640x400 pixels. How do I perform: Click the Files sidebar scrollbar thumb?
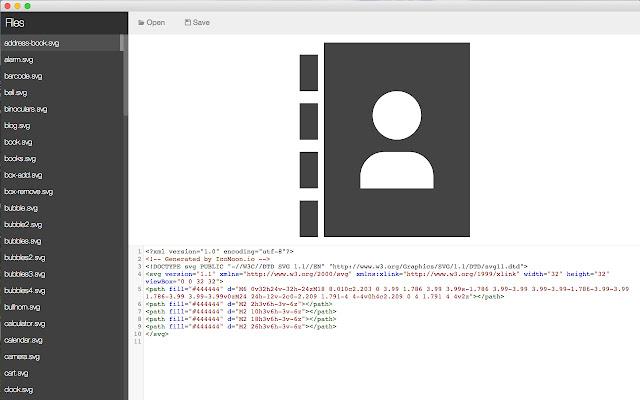(125, 75)
